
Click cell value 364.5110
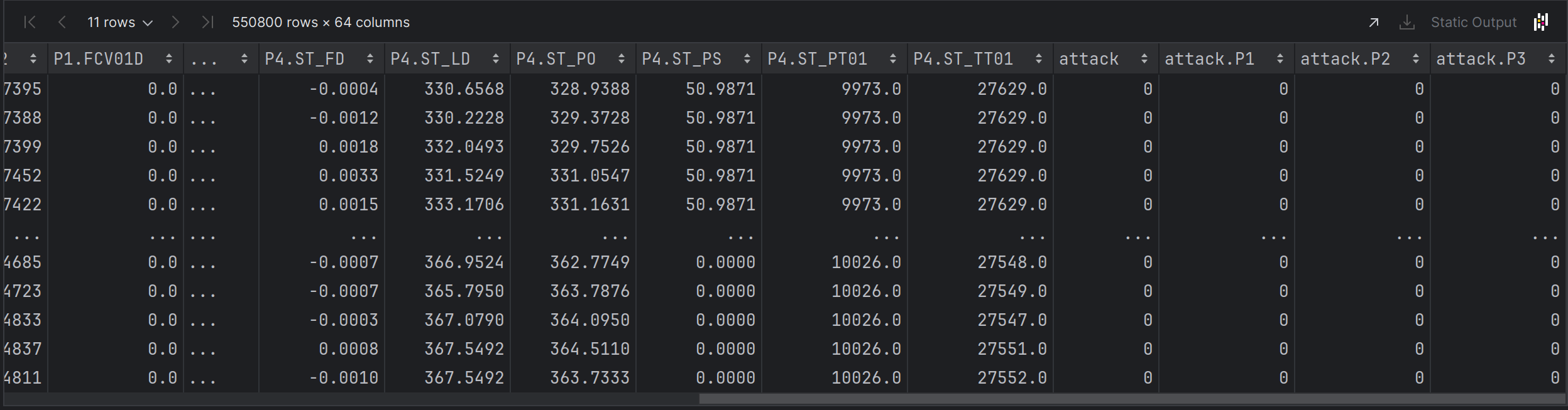coord(589,349)
